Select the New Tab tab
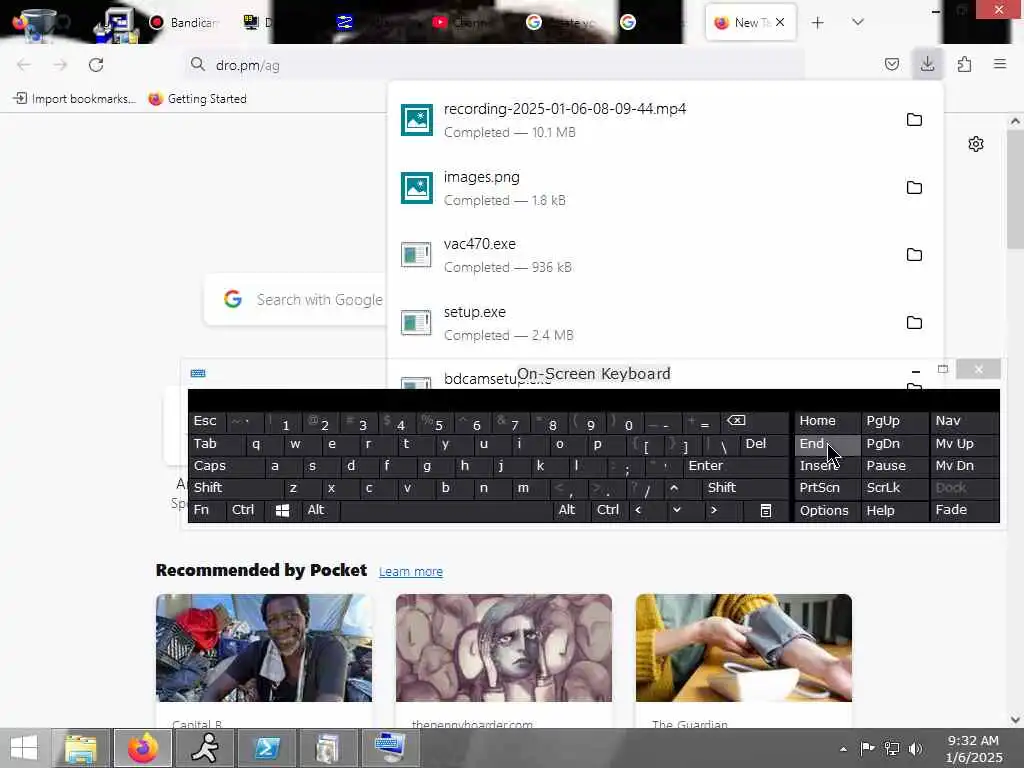Screen dimensions: 1024x768 coord(751,22)
